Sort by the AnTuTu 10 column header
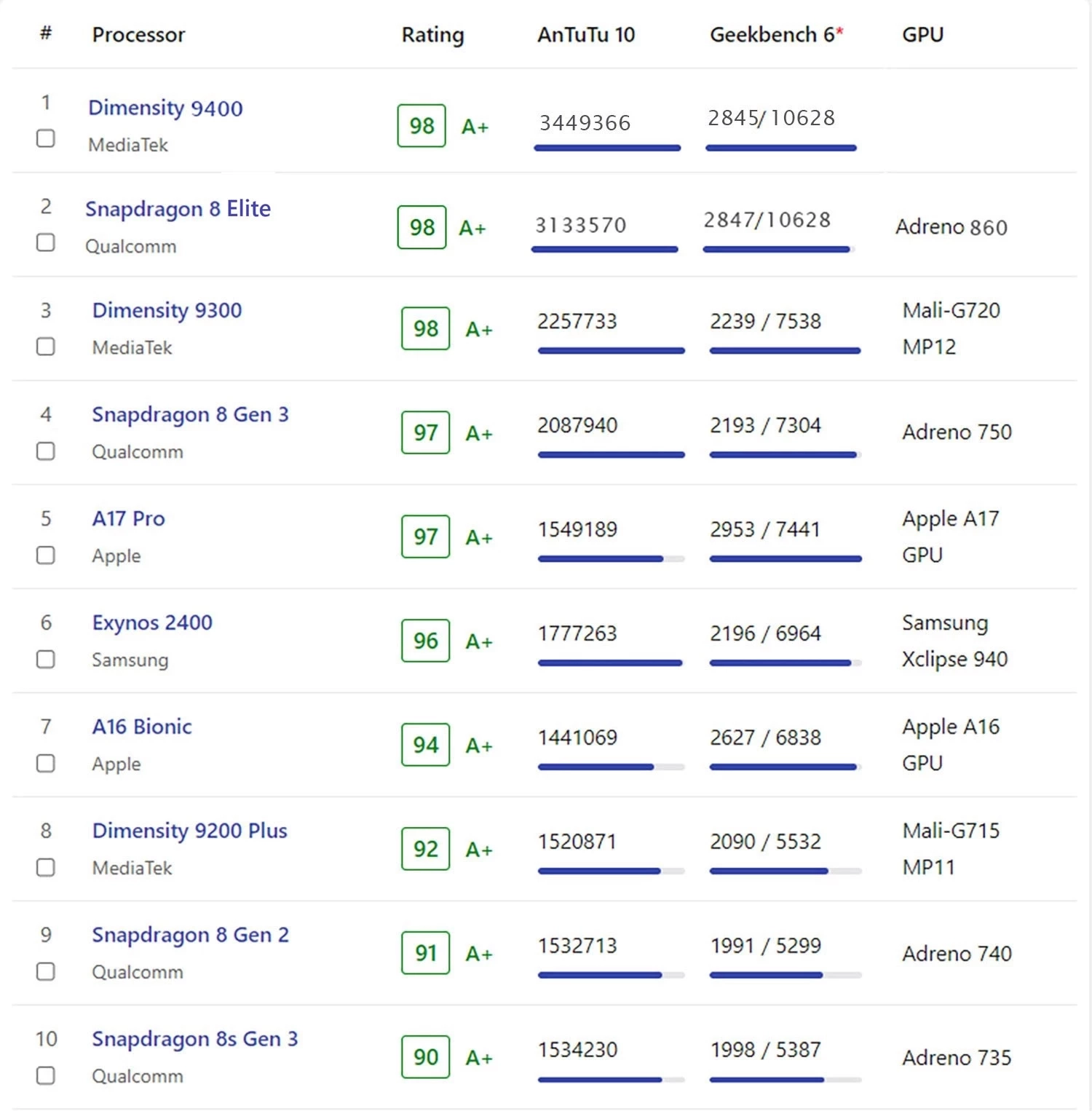The width and height of the screenshot is (1092, 1111). 586,35
